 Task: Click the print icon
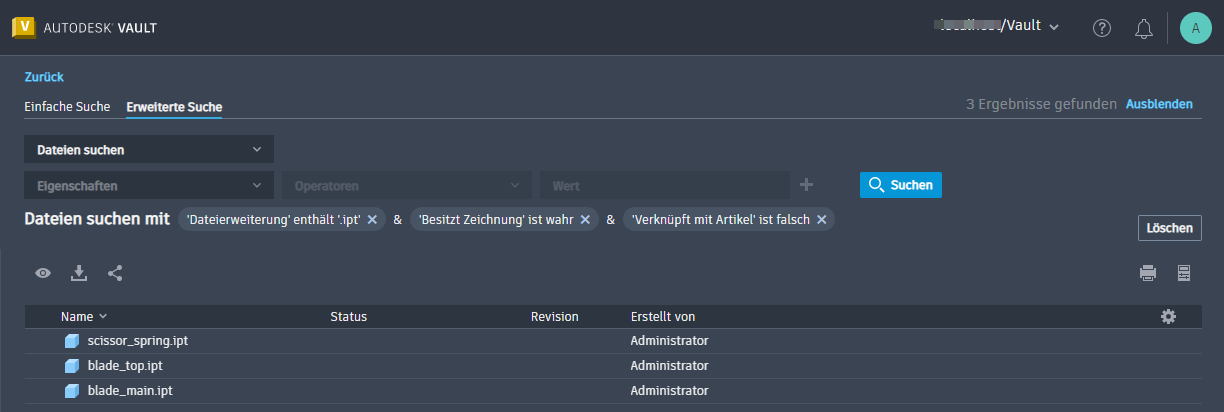click(x=1148, y=273)
